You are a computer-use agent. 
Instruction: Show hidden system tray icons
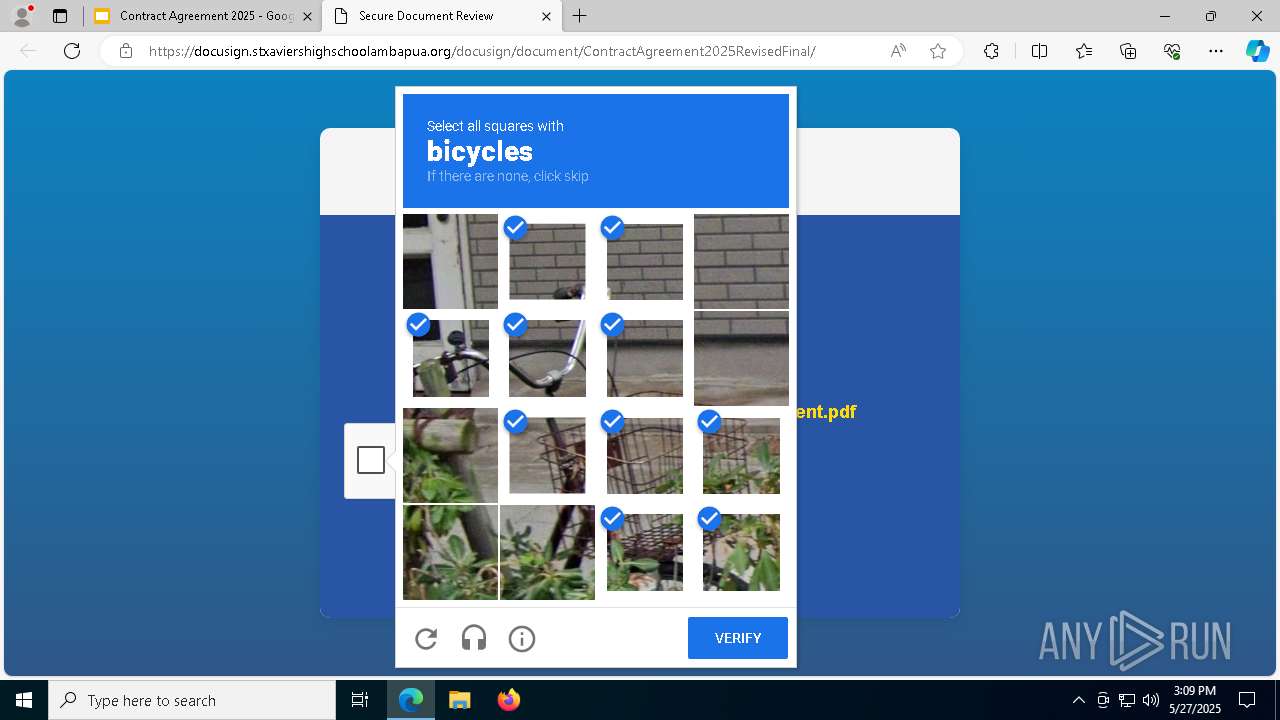coord(1078,700)
